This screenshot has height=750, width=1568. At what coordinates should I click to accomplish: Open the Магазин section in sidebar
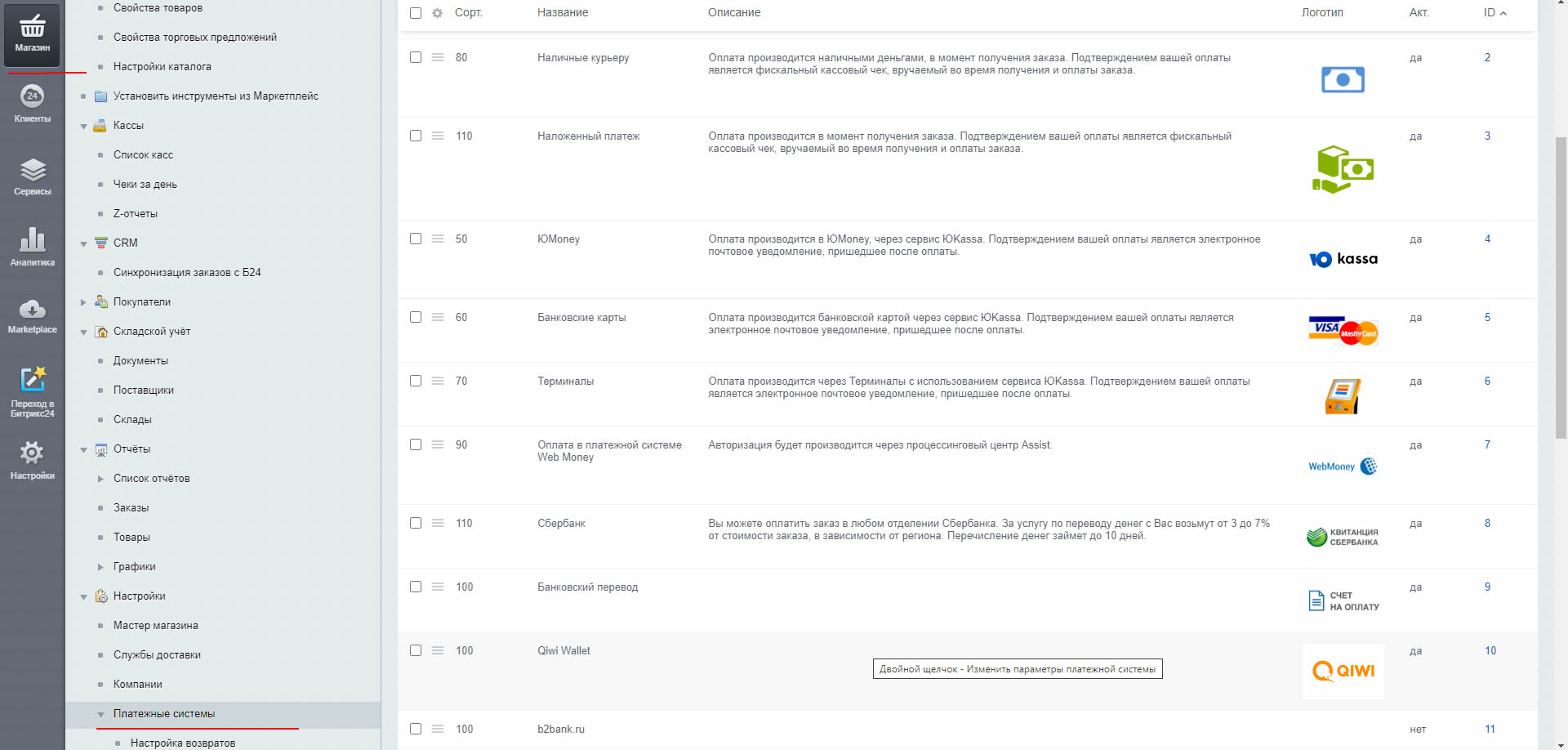(x=32, y=34)
